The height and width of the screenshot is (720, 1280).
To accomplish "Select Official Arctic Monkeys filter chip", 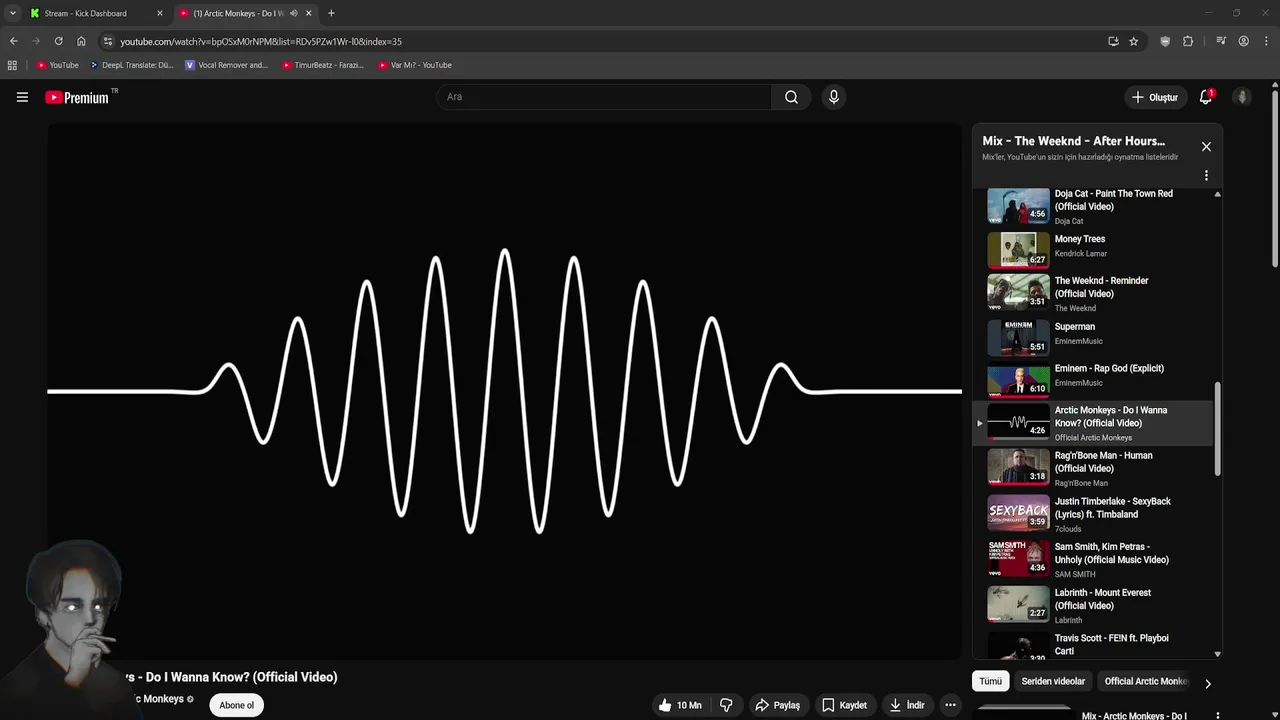I will tap(1145, 681).
